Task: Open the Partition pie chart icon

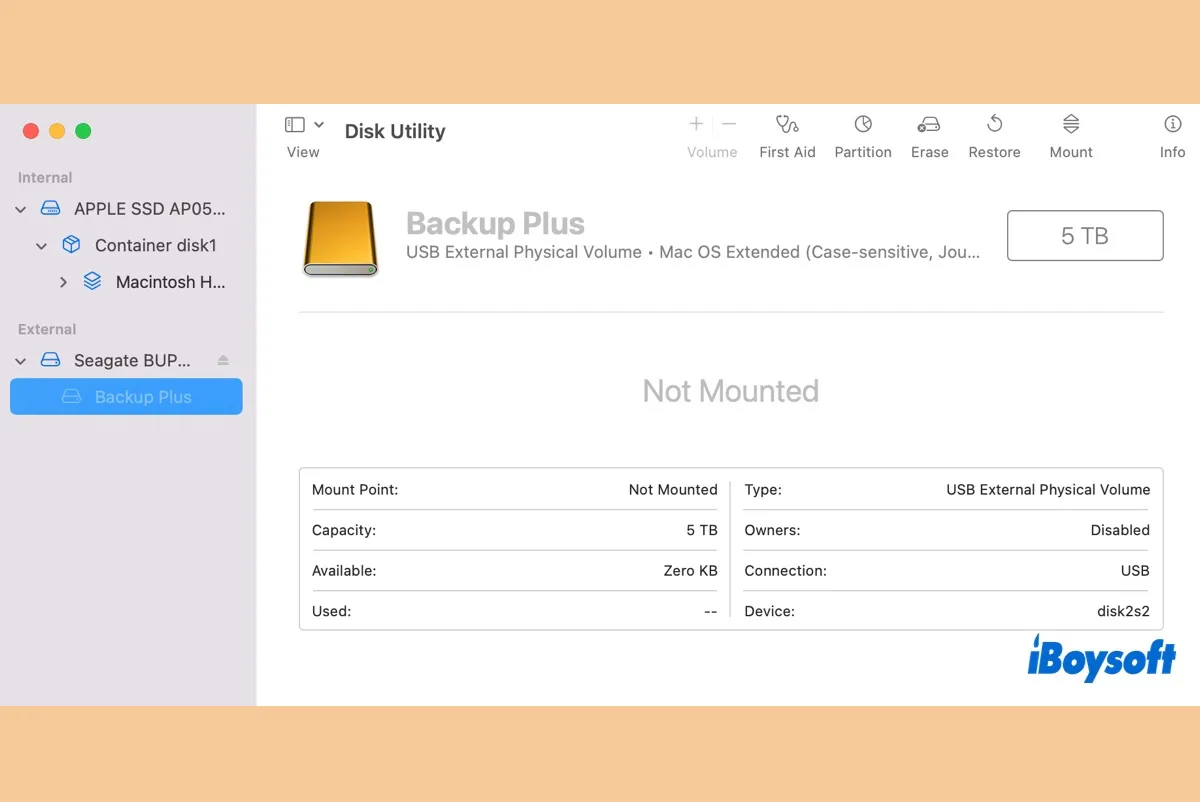Action: (x=863, y=124)
